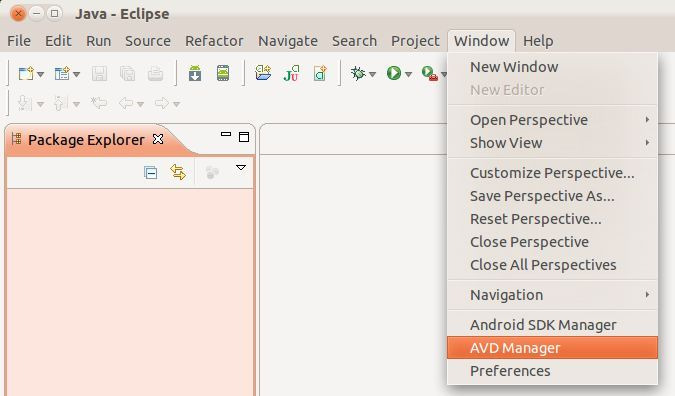Screen dimensions: 675x396
Task: Click the New Android project wizard icon
Action: pyautogui.click(x=62, y=74)
